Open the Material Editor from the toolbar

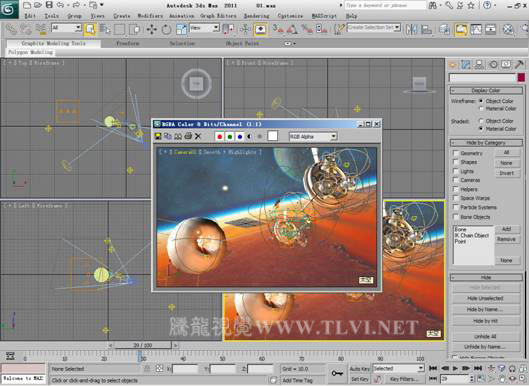[x=508, y=30]
